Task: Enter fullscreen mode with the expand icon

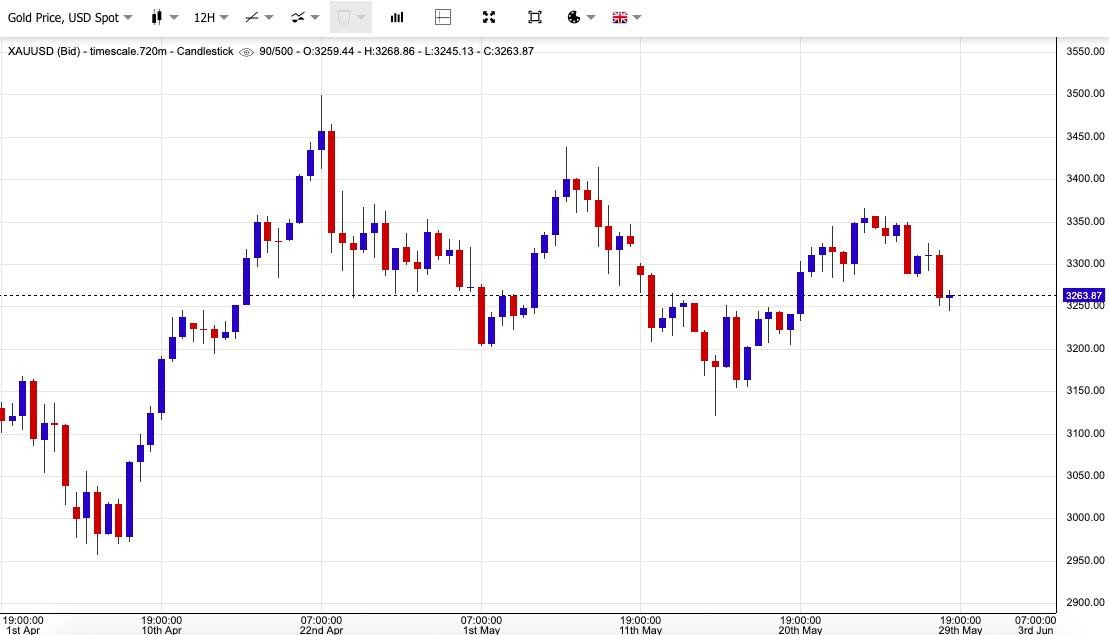Action: click(489, 18)
